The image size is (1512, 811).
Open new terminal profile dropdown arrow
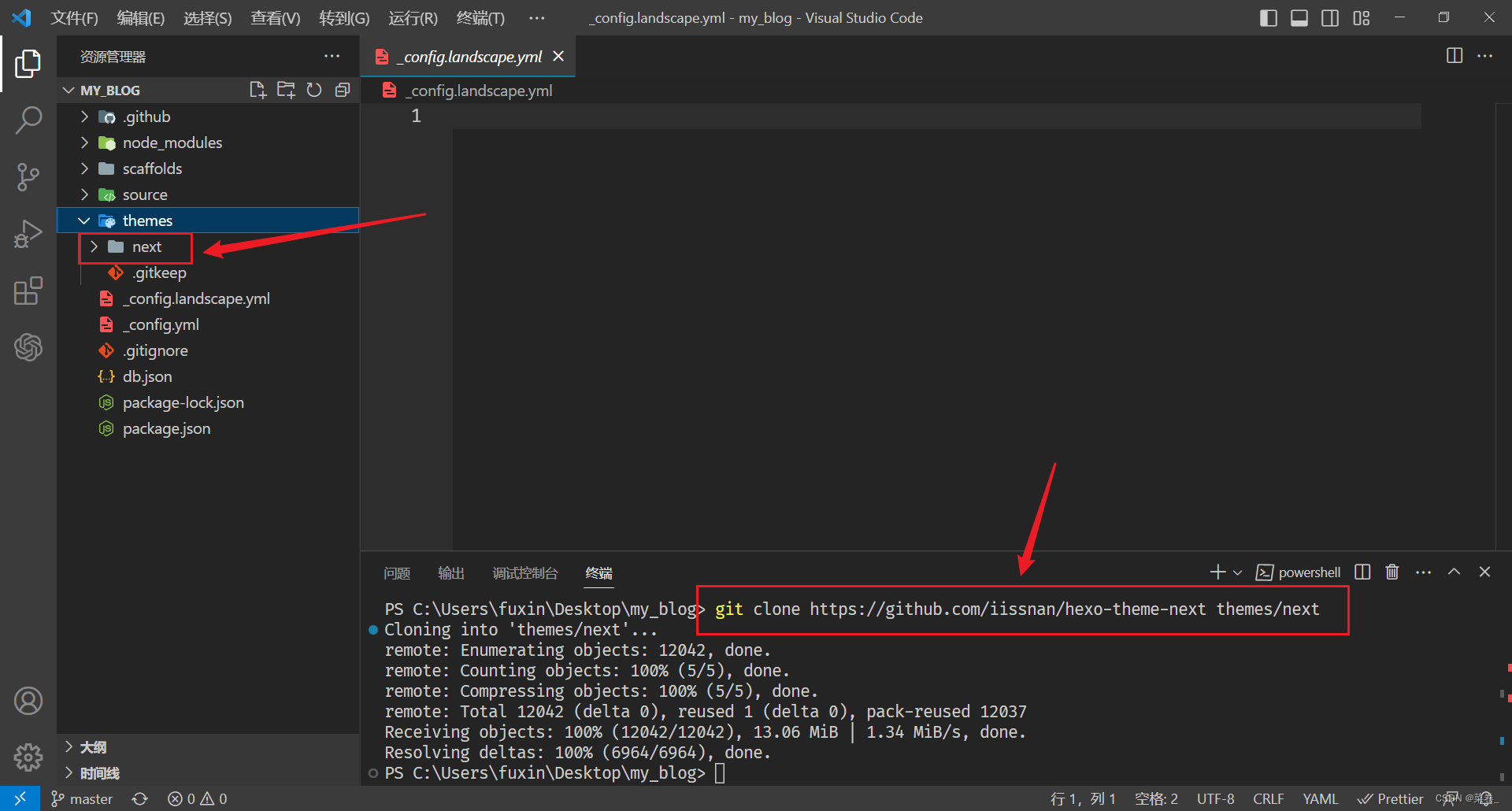pos(1237,572)
